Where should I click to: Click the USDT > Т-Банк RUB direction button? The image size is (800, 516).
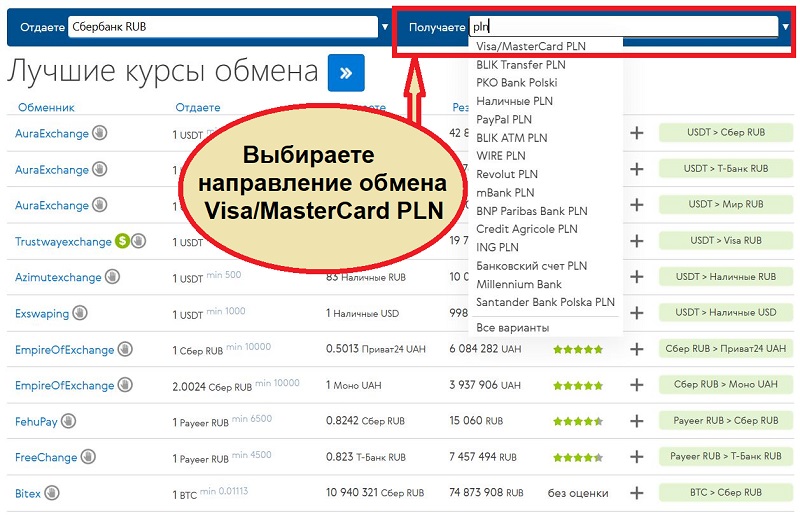pos(726,168)
